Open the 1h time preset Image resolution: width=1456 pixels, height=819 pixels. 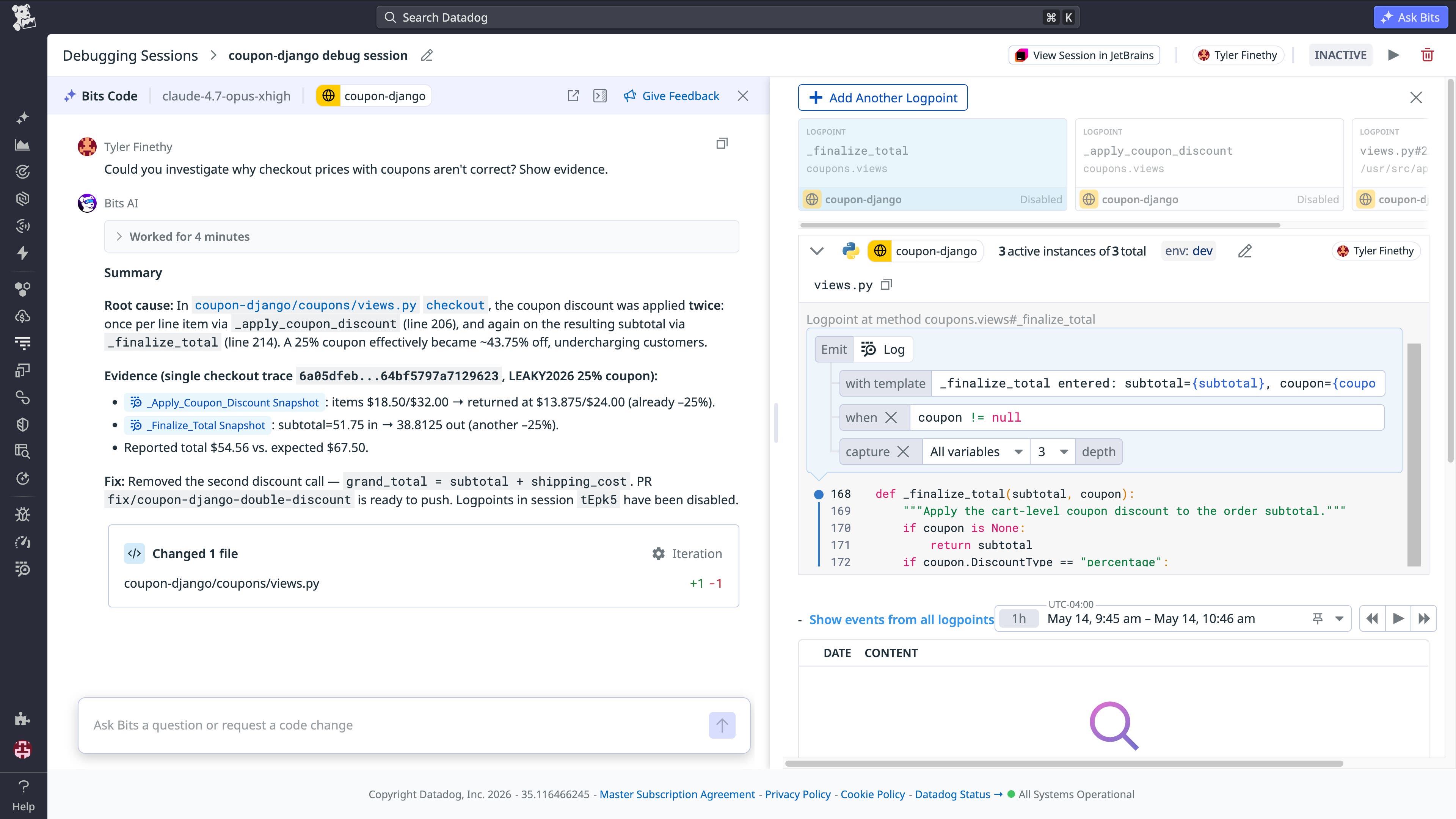(x=1018, y=618)
